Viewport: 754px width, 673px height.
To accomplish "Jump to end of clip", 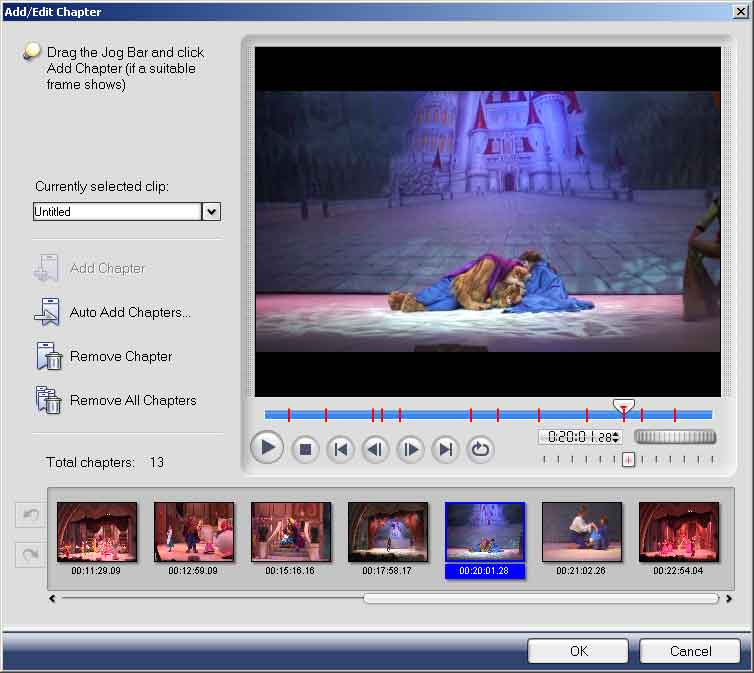I will coord(445,449).
